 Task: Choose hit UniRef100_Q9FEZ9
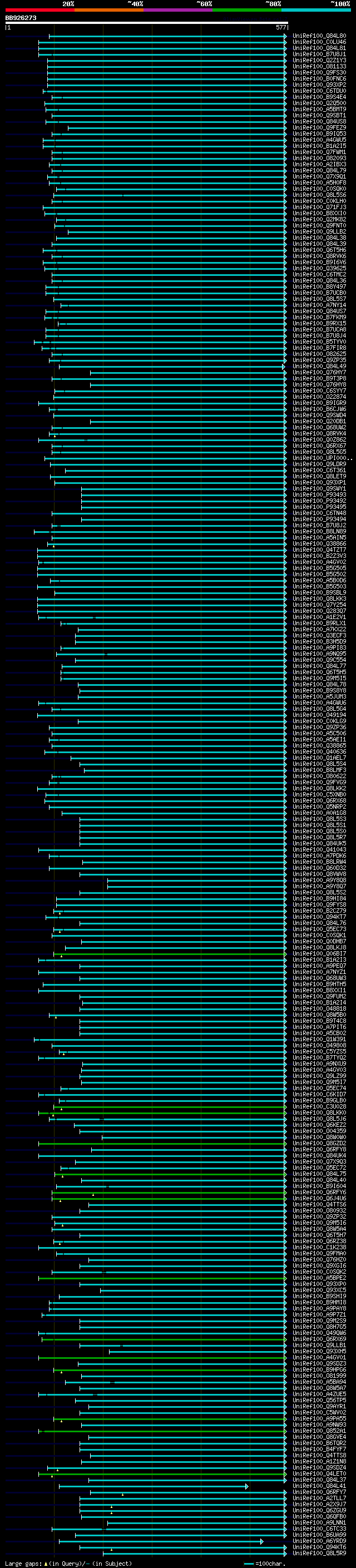click(x=319, y=128)
